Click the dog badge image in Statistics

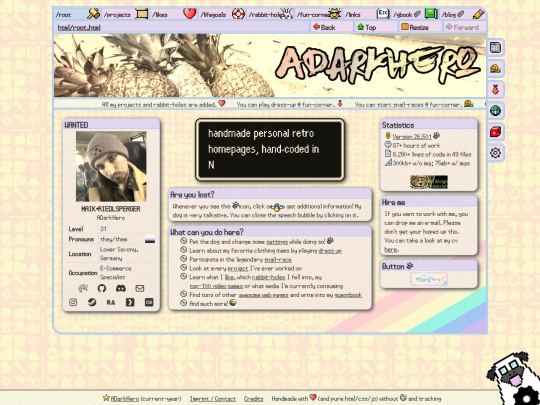tap(429, 182)
